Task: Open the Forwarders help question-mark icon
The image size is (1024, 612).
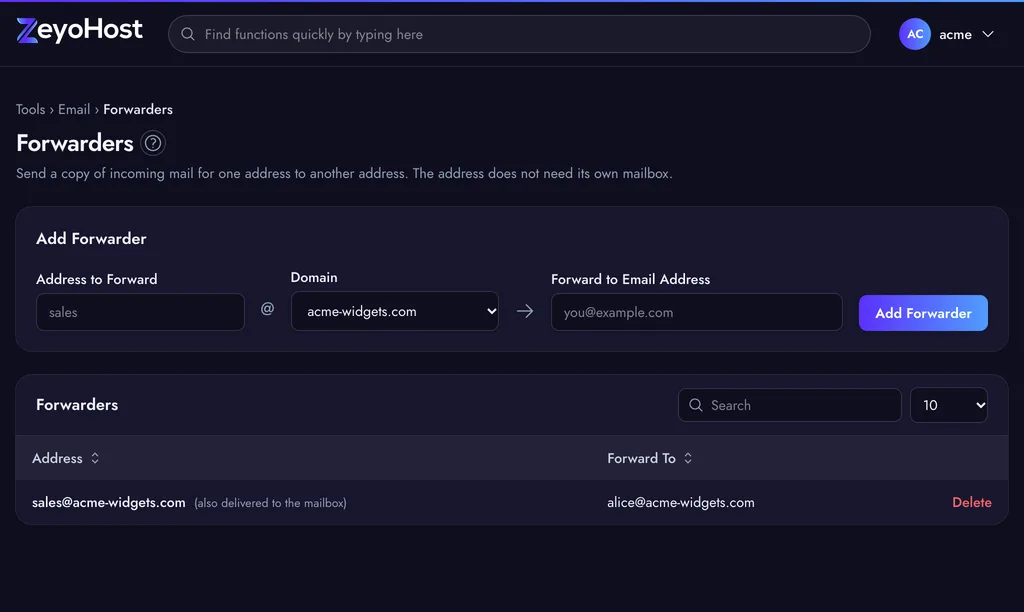Action: (x=153, y=143)
